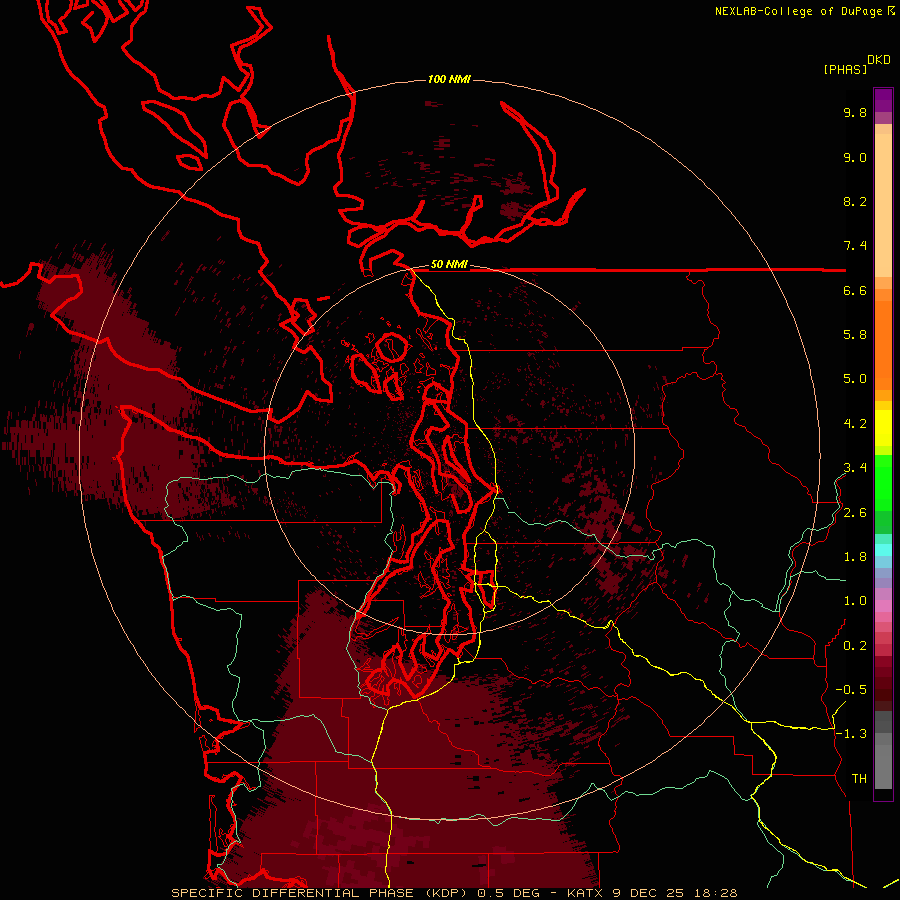Click the [PHAS] label above the color scale
900x900 pixels.
click(x=845, y=69)
